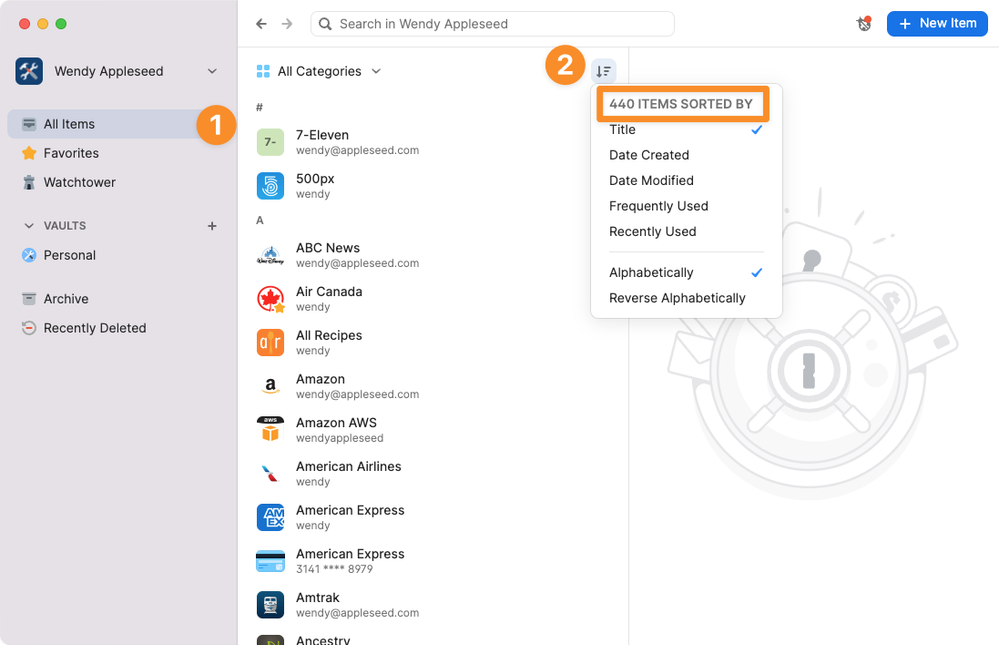999x645 pixels.
Task: Select the Amazon AWS entry icon
Action: 270,430
